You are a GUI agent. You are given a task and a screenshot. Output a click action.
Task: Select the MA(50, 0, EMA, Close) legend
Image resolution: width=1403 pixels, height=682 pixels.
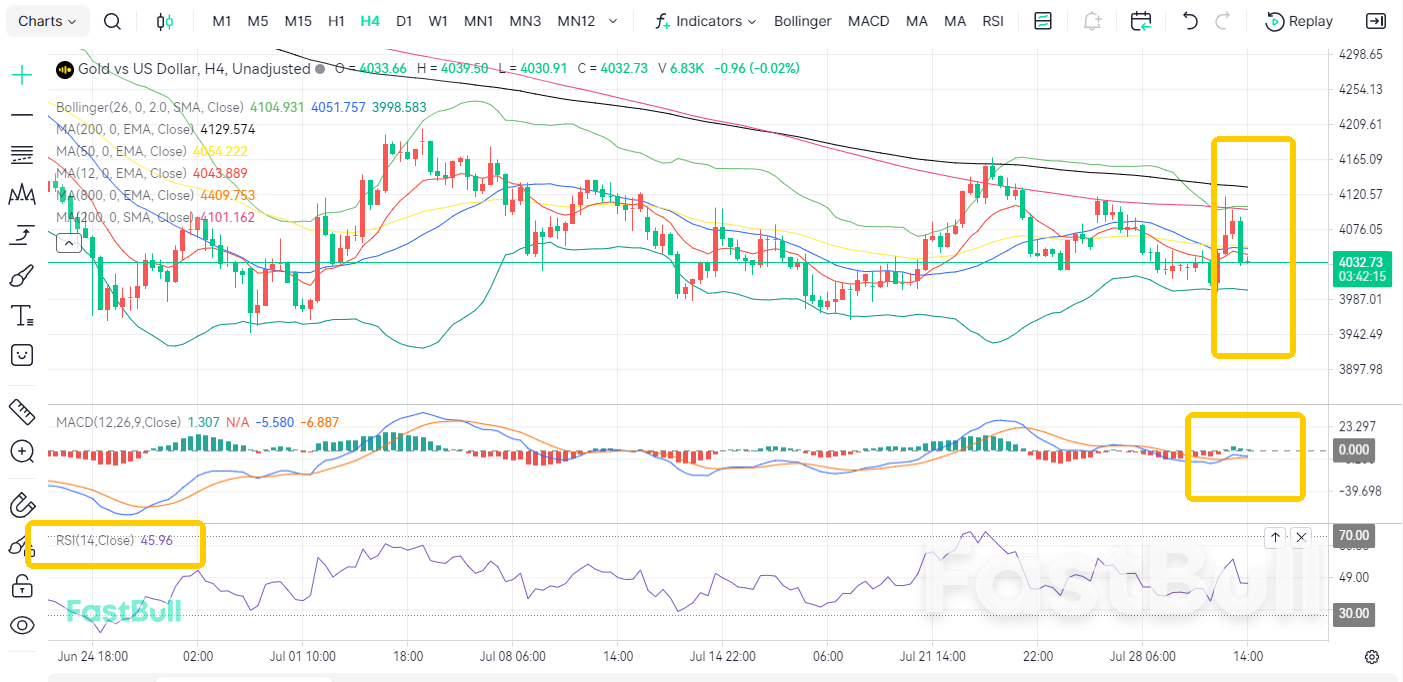point(121,151)
